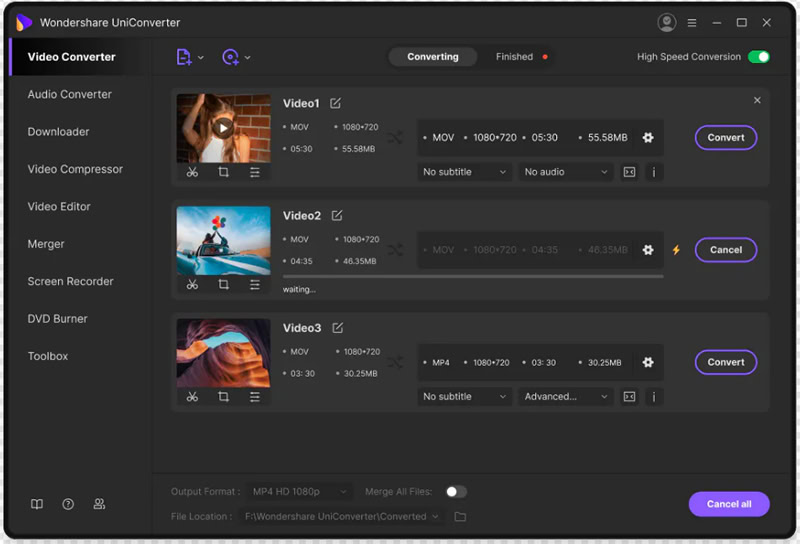Rename Video1 with edit icon
Image resolution: width=800 pixels, height=544 pixels.
click(335, 103)
